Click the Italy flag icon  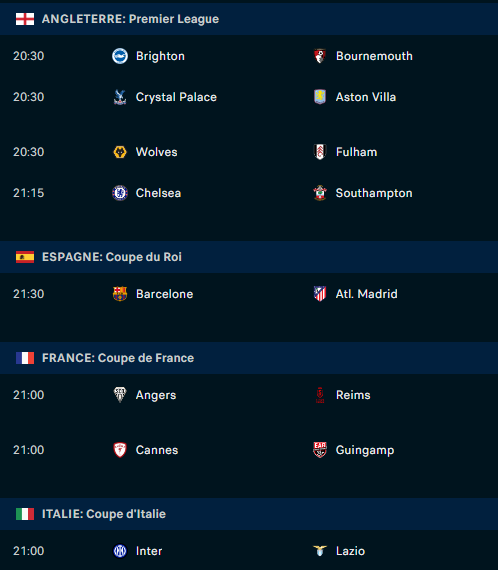[25, 514]
